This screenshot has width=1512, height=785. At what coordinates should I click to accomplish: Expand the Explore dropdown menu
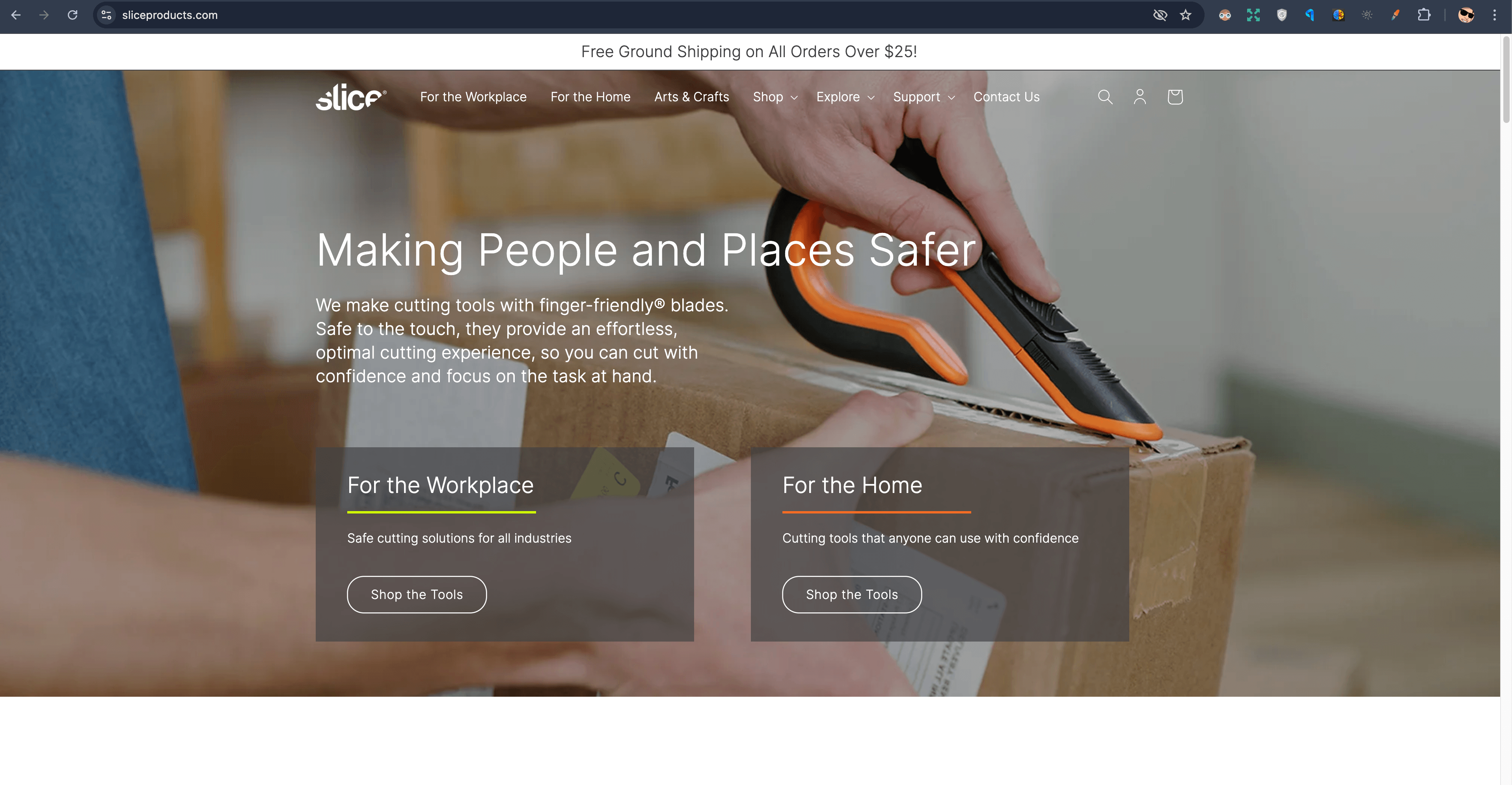(845, 97)
